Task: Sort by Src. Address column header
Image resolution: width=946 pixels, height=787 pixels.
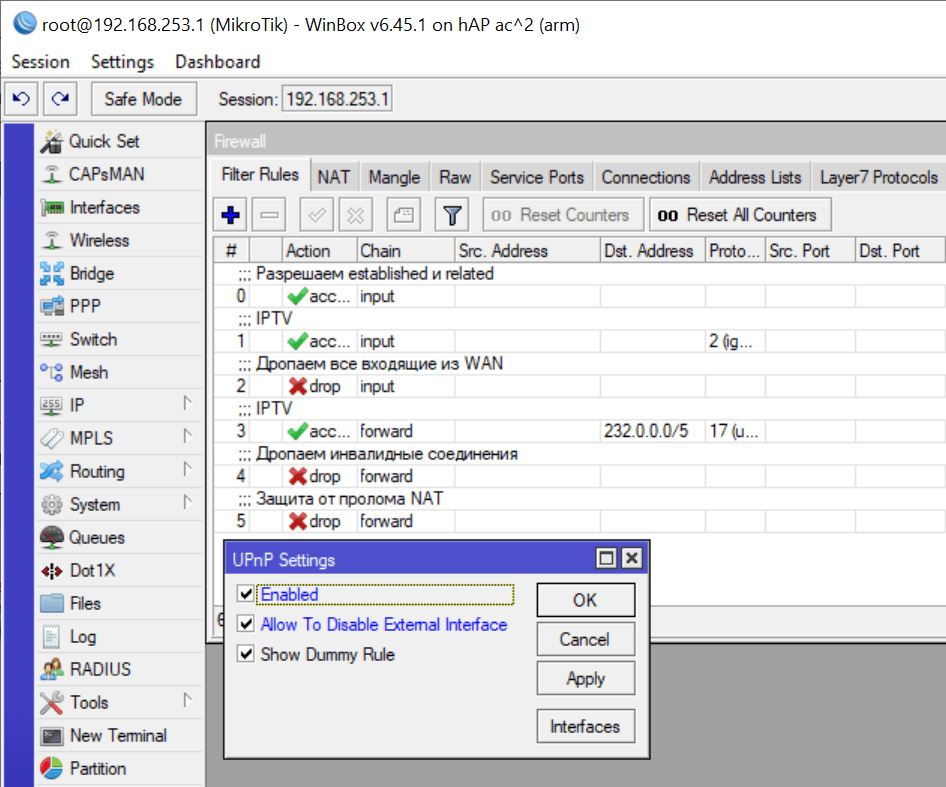Action: coord(528,250)
